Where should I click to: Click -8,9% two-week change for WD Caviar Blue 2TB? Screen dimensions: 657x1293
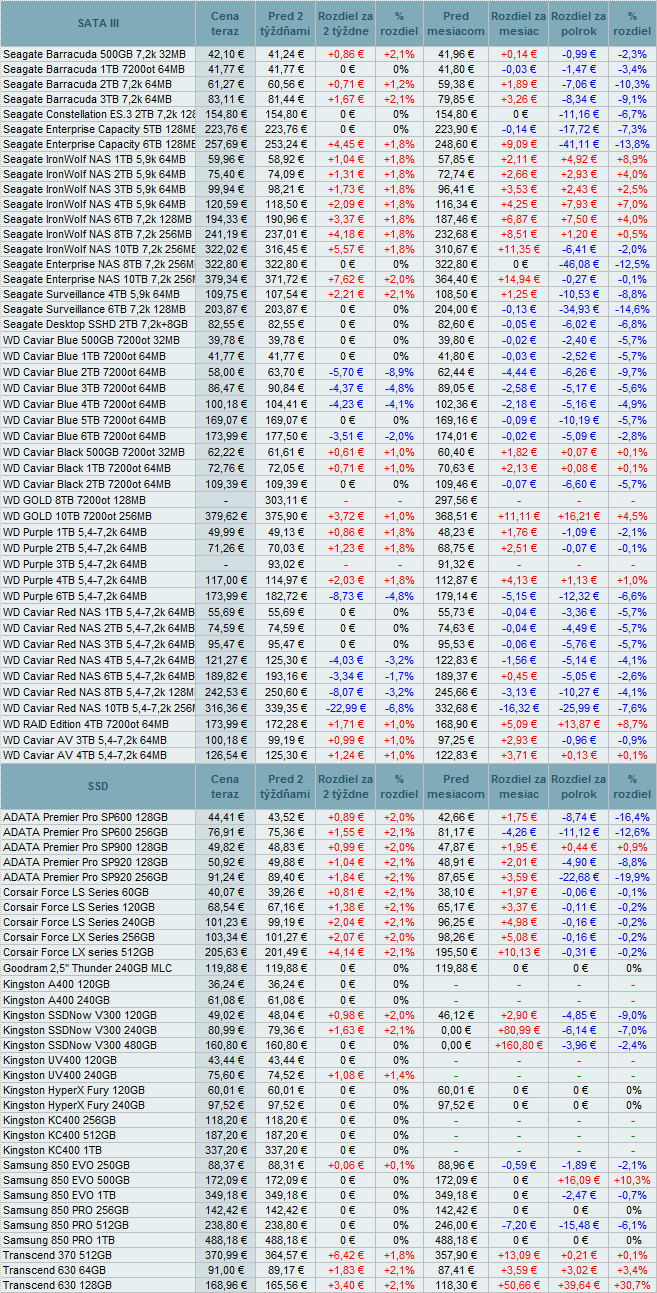click(400, 371)
